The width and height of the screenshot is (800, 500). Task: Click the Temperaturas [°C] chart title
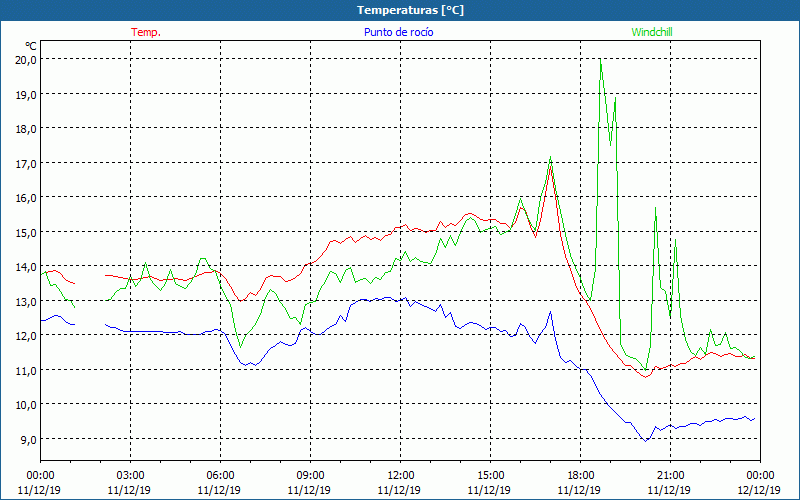tap(410, 10)
